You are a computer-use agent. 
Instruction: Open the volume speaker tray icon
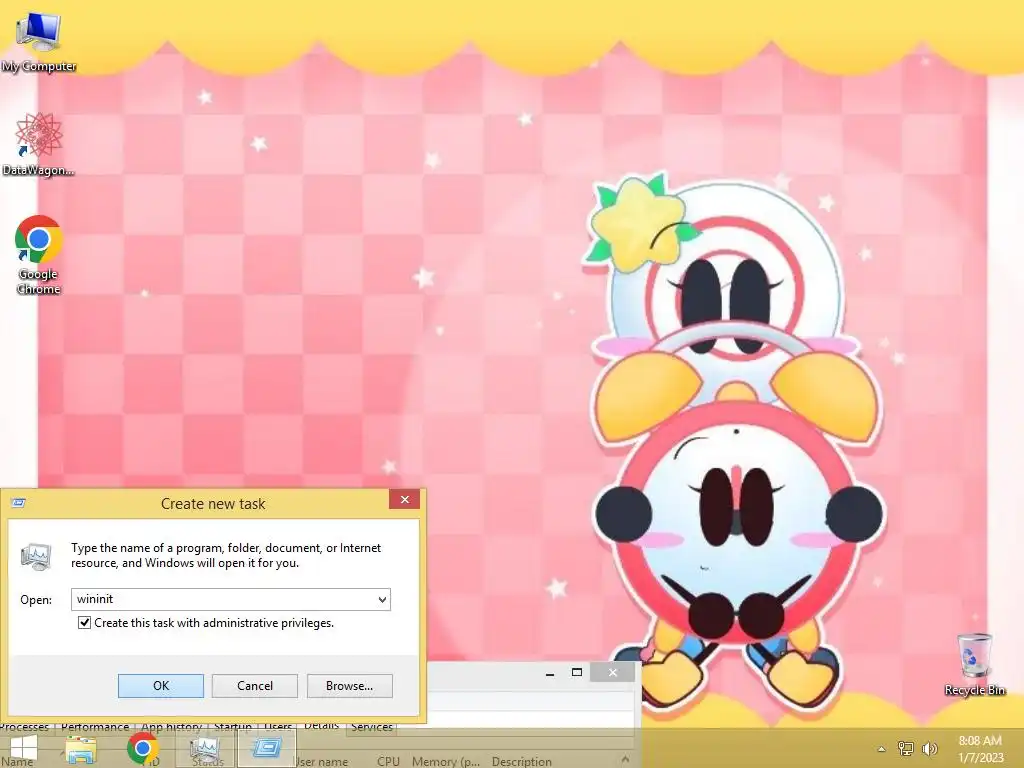(929, 749)
